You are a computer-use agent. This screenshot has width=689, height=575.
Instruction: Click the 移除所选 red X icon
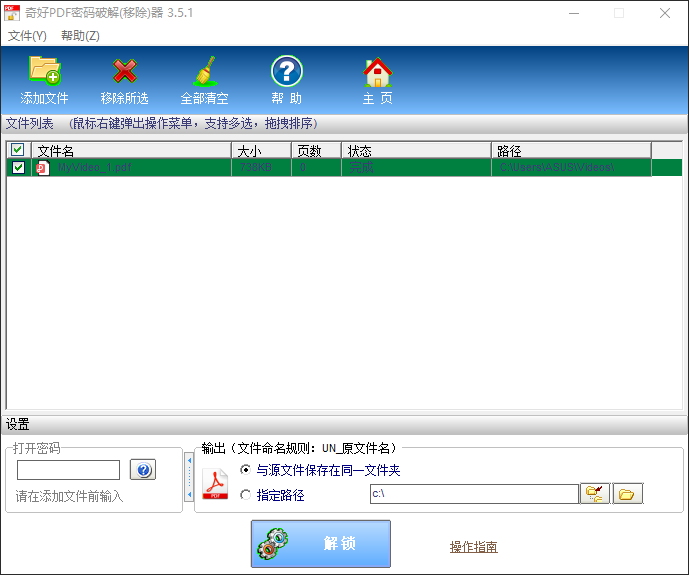[125, 71]
